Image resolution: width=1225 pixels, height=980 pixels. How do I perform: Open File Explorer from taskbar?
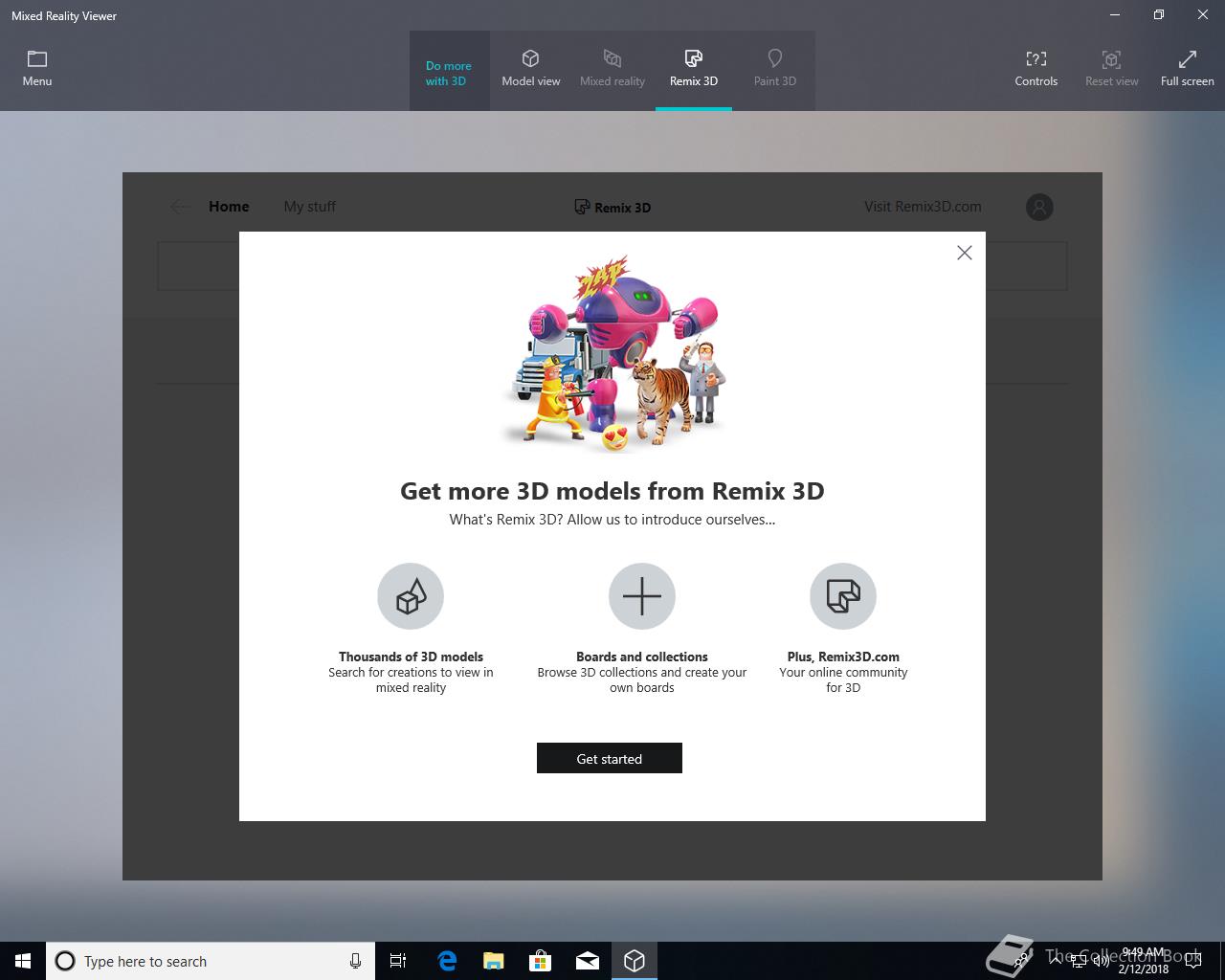coord(494,961)
